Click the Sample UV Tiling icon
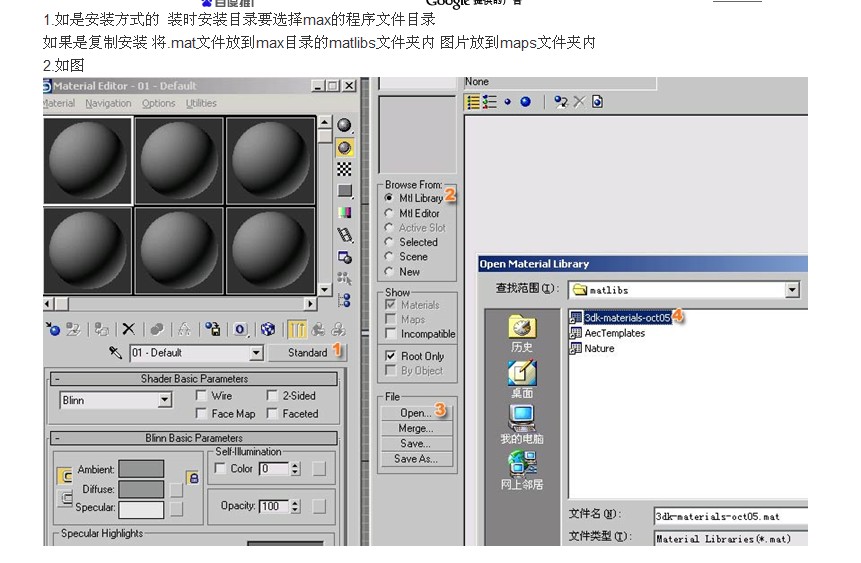This screenshot has width=861, height=563. point(344,191)
